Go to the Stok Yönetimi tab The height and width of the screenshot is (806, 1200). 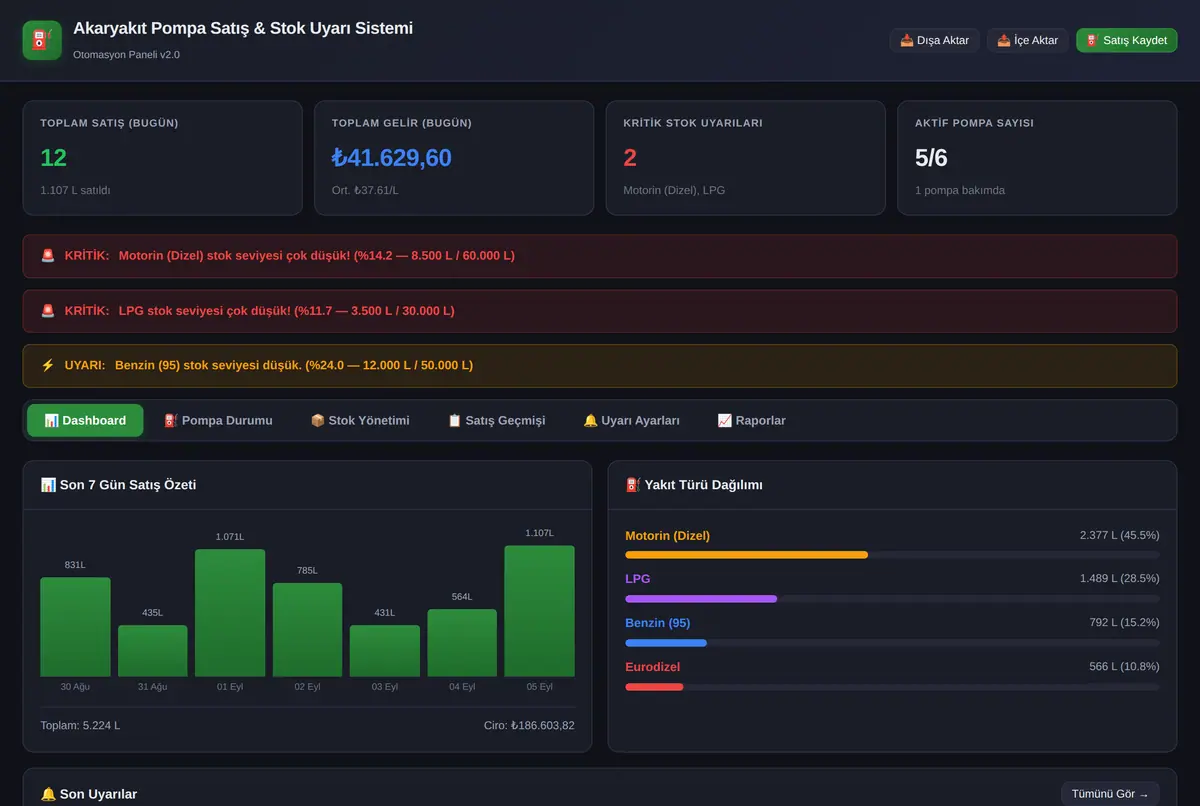(x=360, y=421)
